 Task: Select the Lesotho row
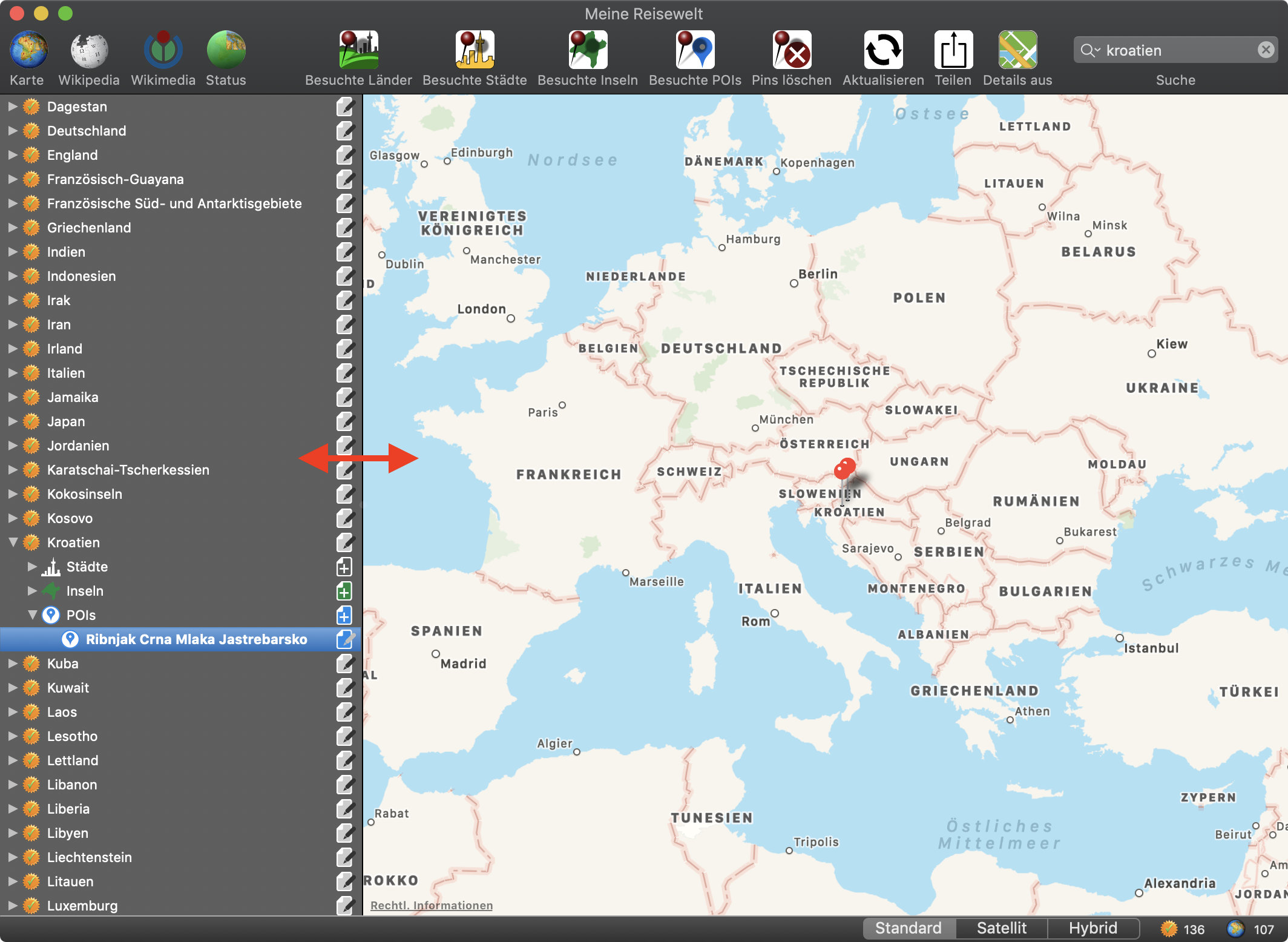pos(180,736)
